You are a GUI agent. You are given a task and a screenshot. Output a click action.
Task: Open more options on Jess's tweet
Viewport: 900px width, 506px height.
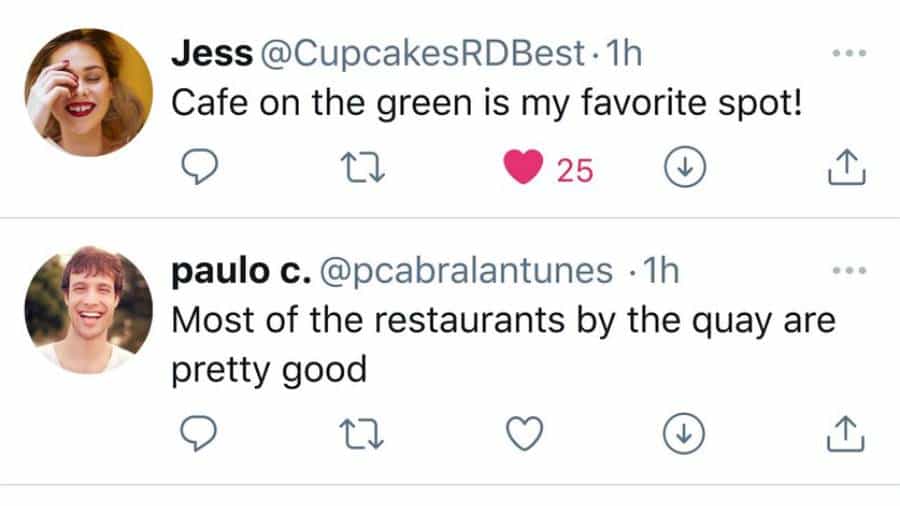[x=847, y=55]
